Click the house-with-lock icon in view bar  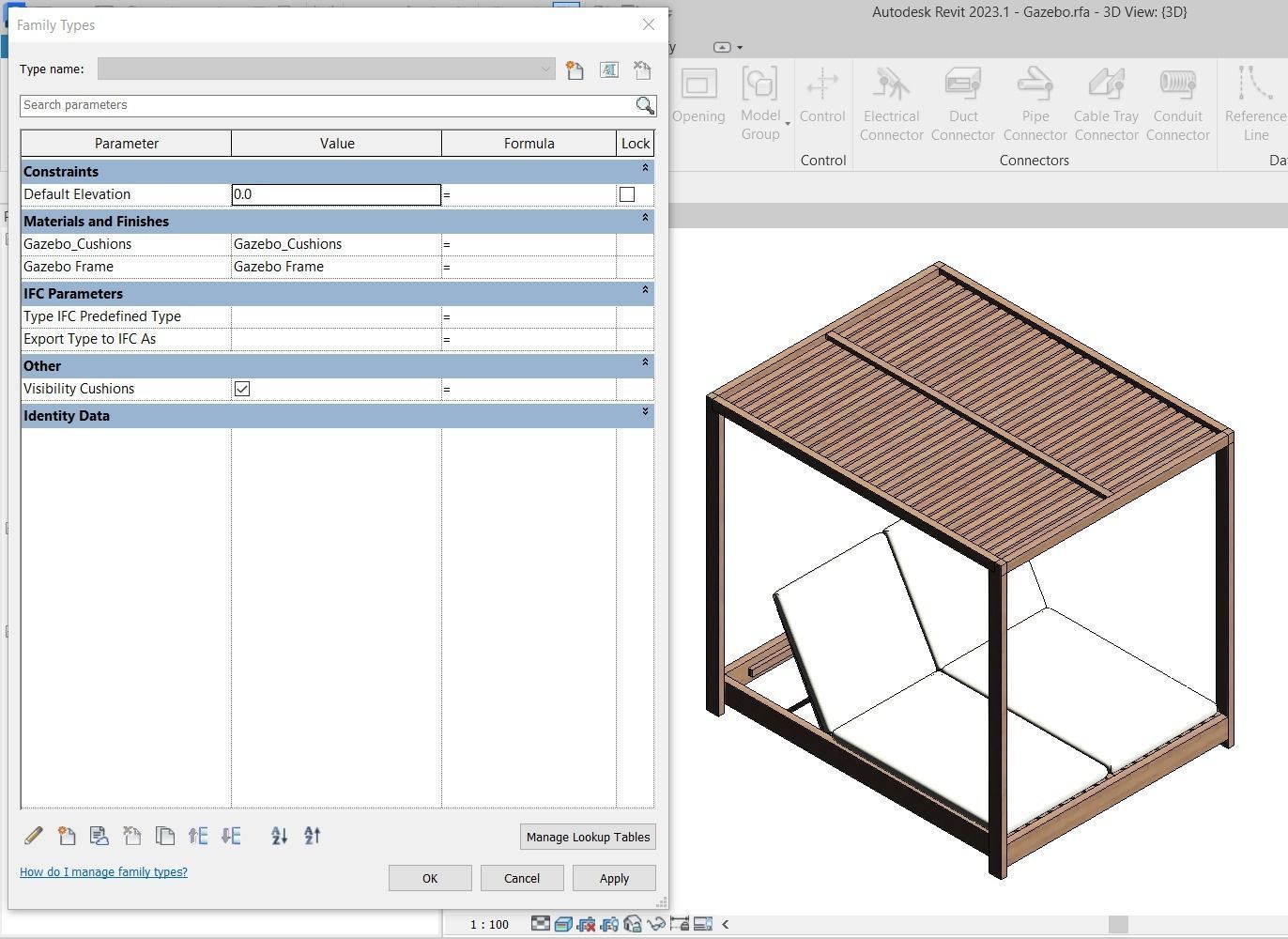(633, 924)
